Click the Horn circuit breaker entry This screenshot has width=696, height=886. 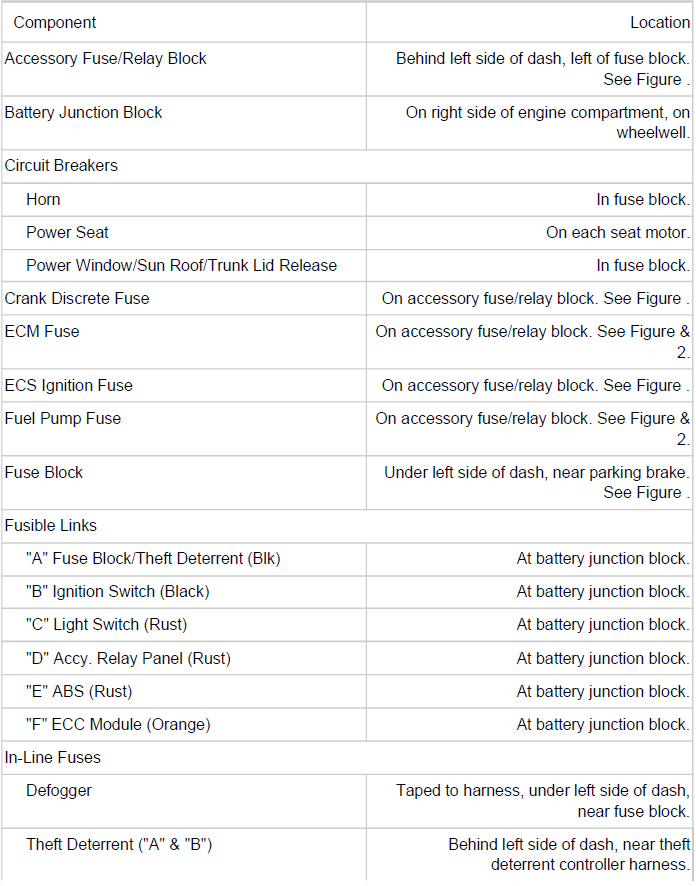coord(43,200)
